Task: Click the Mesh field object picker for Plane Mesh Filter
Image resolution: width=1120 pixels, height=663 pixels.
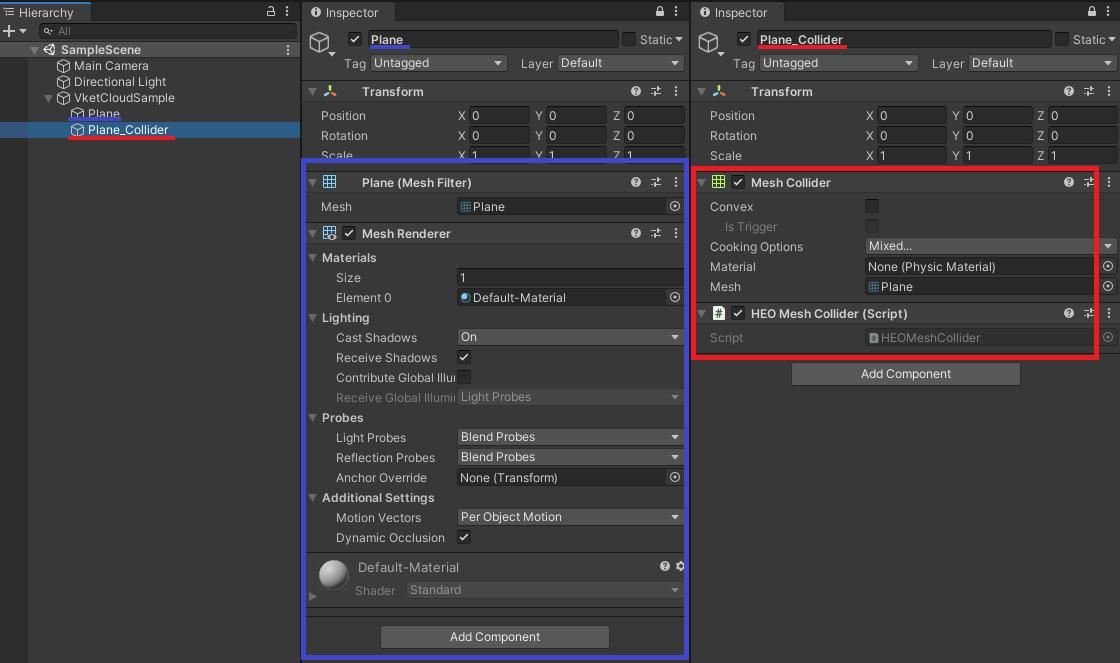Action: coord(675,206)
